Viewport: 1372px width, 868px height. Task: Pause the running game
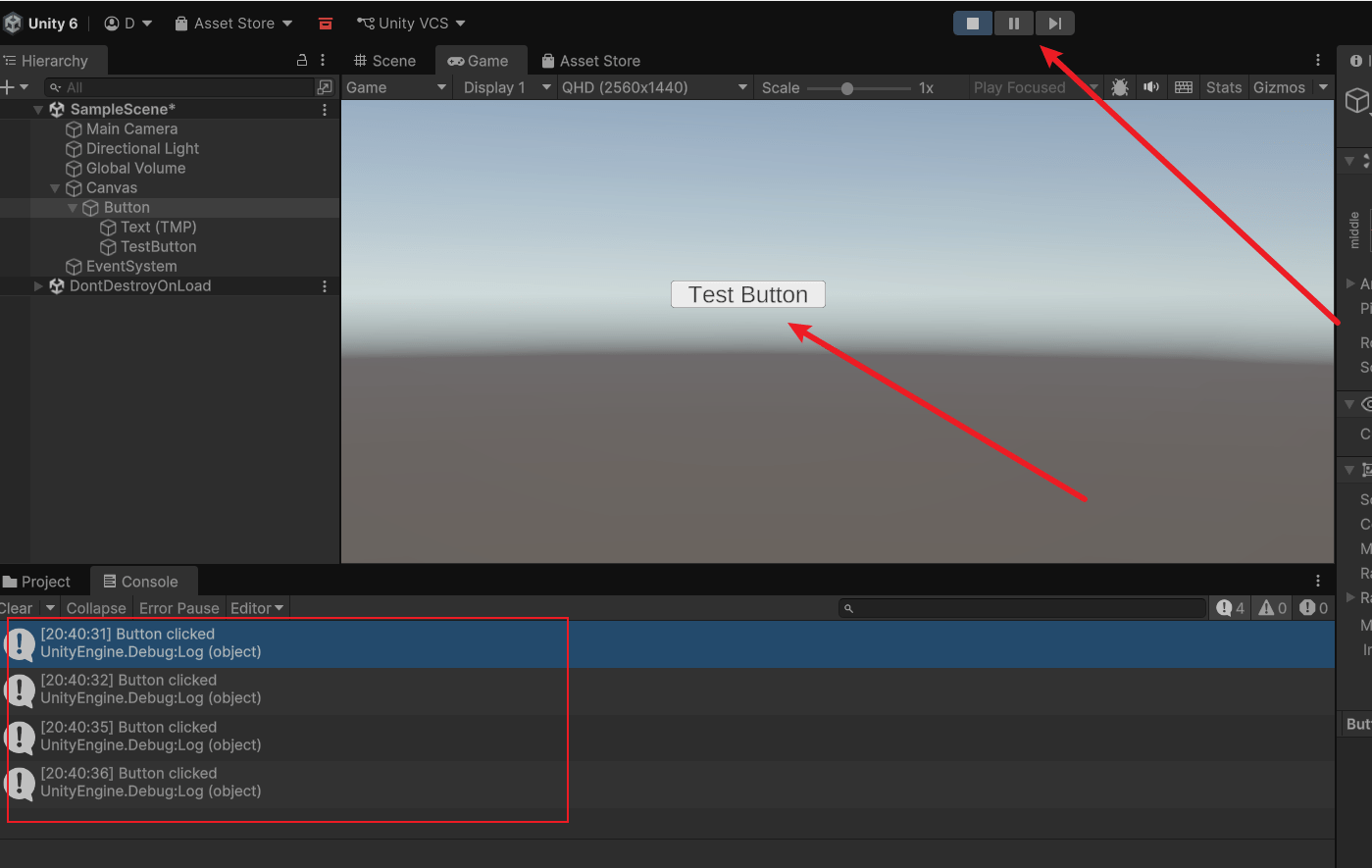[x=1013, y=24]
